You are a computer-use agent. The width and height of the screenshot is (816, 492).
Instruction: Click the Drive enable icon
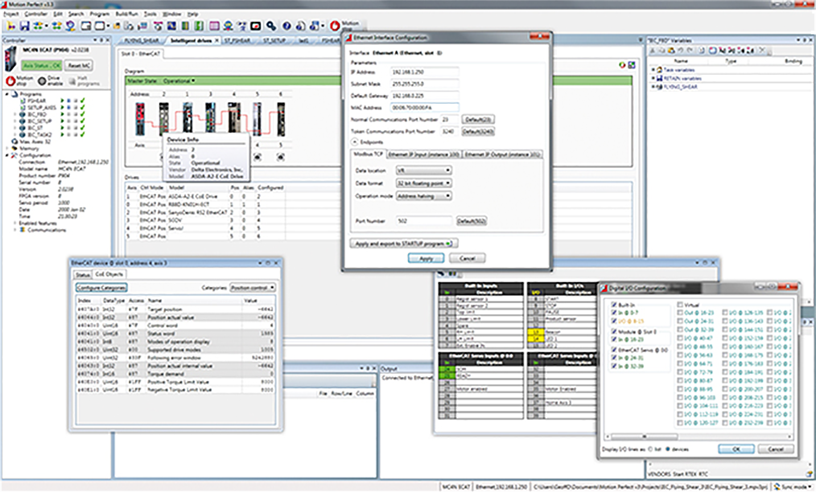43,79
